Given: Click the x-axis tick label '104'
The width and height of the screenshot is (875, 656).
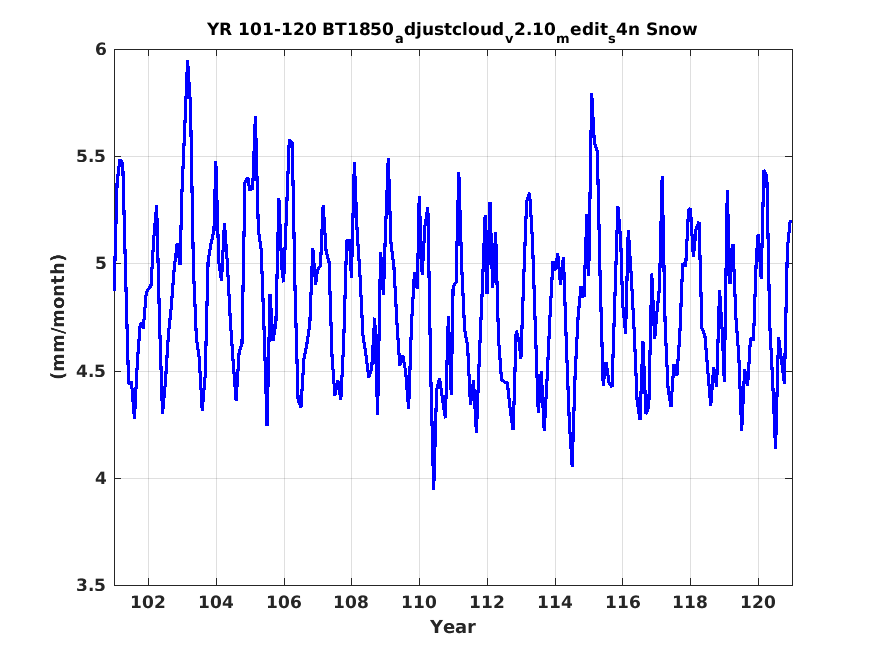Looking at the screenshot, I should (x=216, y=602).
